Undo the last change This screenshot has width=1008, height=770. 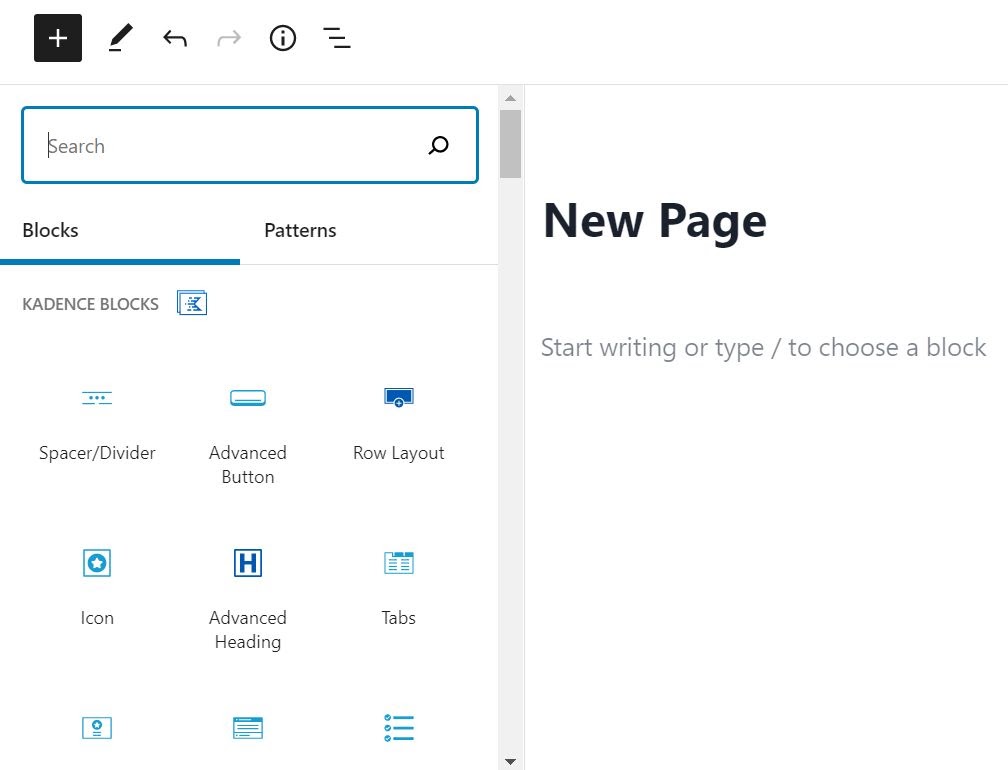point(174,38)
